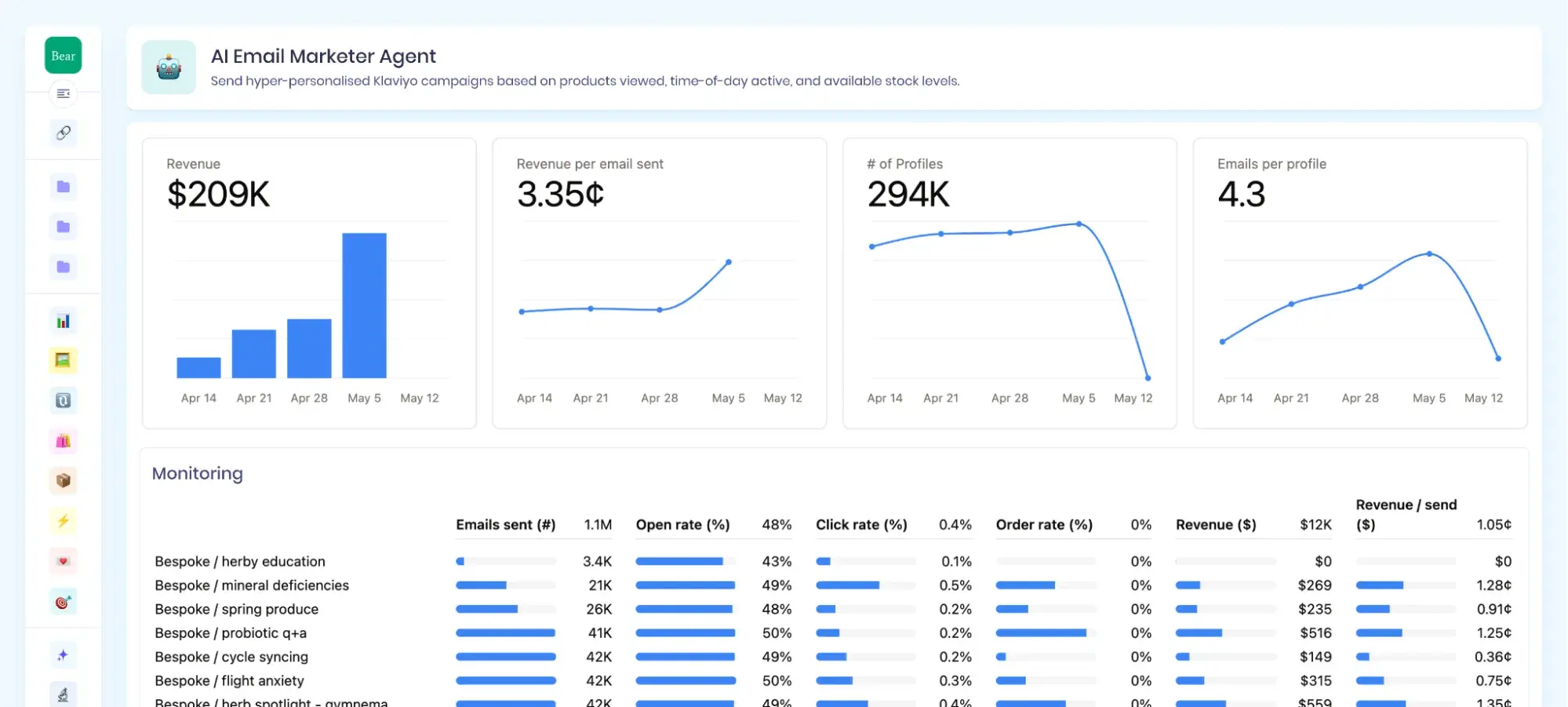Sort by Emails sent (#) column header
Viewport: 1568px width, 707px height.
tap(505, 525)
